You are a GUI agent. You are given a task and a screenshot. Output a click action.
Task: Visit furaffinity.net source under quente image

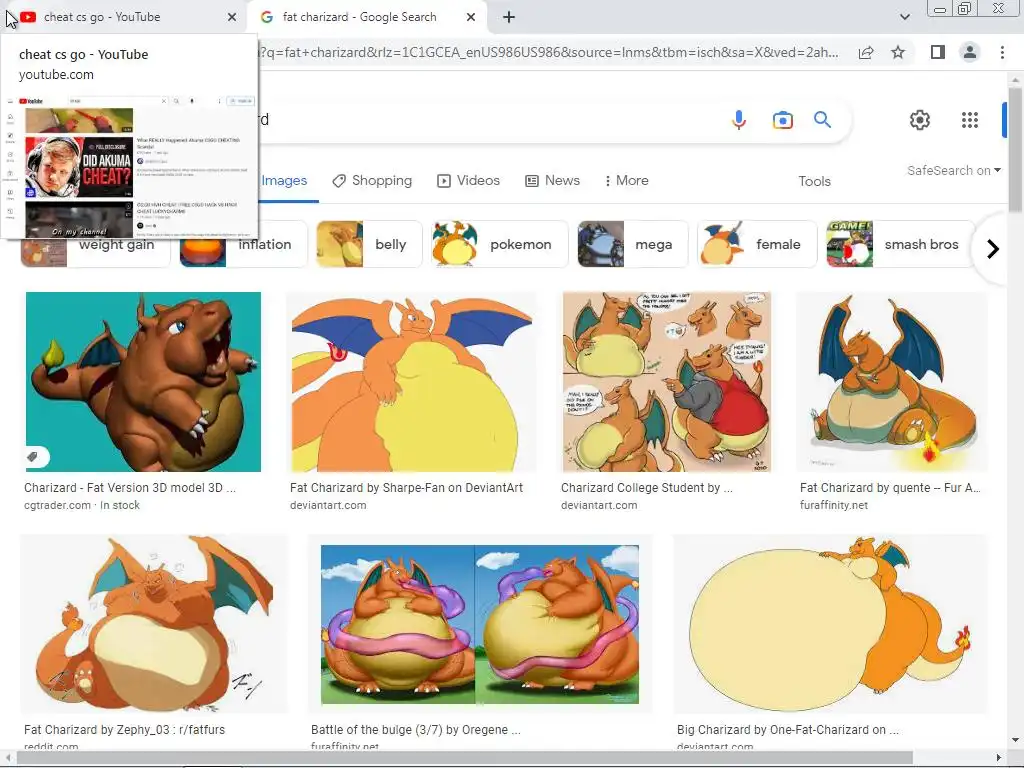coord(834,505)
